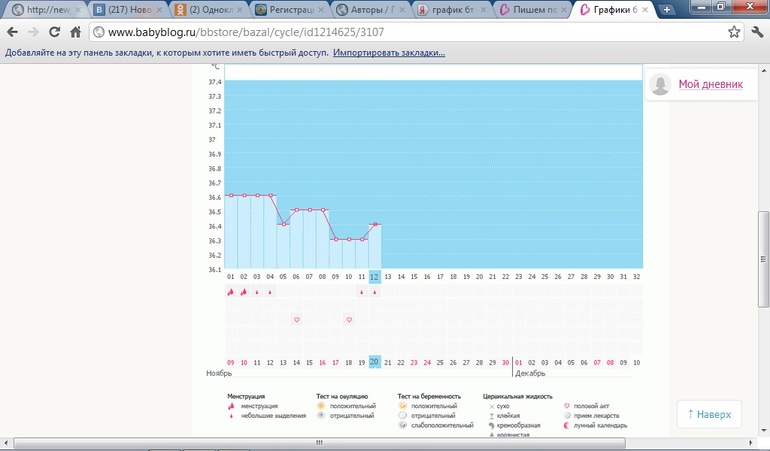The image size is (770, 451).
Task: Click the highlighted date 20 in November
Action: [x=374, y=362]
